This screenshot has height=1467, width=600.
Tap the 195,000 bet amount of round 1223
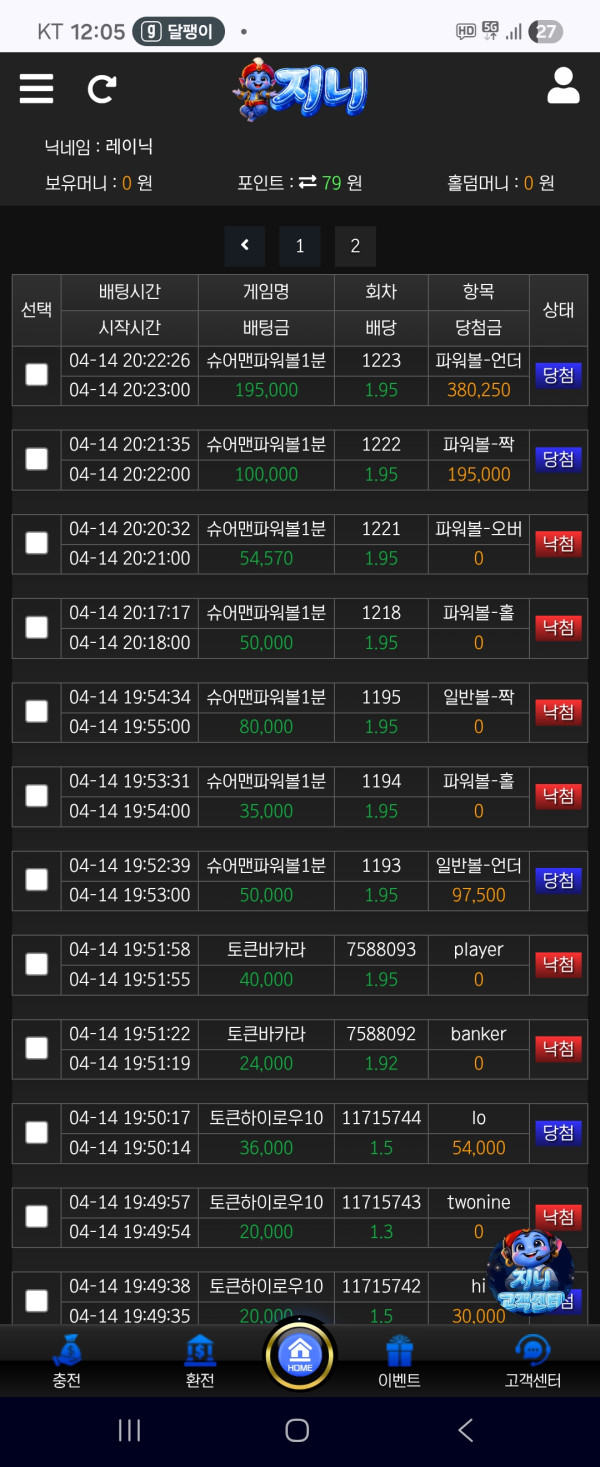pyautogui.click(x=266, y=390)
